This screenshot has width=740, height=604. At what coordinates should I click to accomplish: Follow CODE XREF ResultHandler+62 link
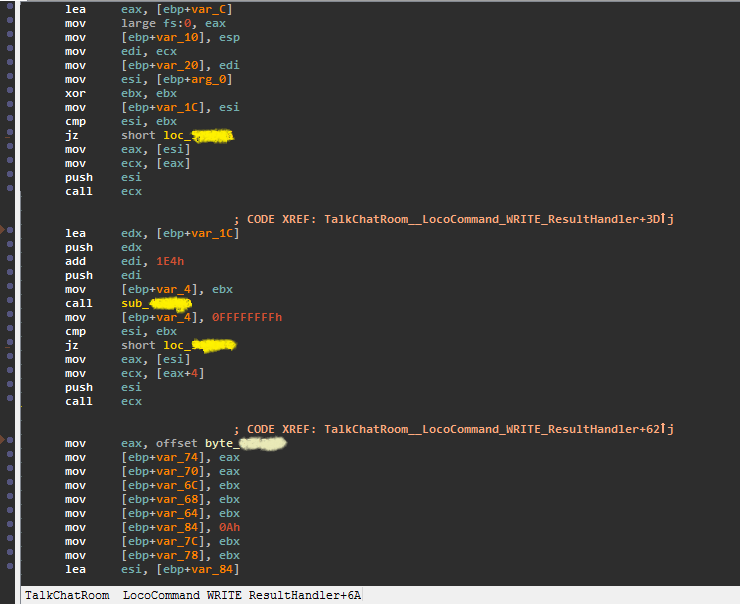click(x=499, y=429)
